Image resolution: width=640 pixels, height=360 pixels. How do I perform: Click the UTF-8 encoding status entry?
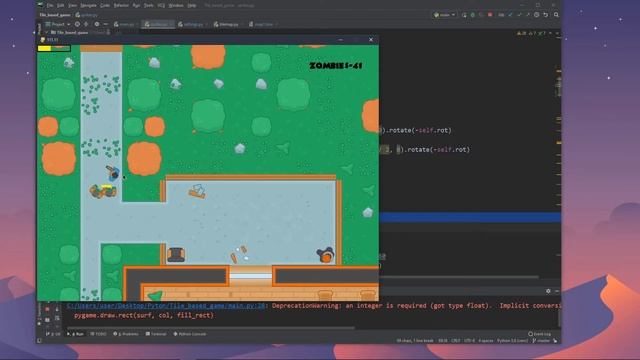click(469, 340)
